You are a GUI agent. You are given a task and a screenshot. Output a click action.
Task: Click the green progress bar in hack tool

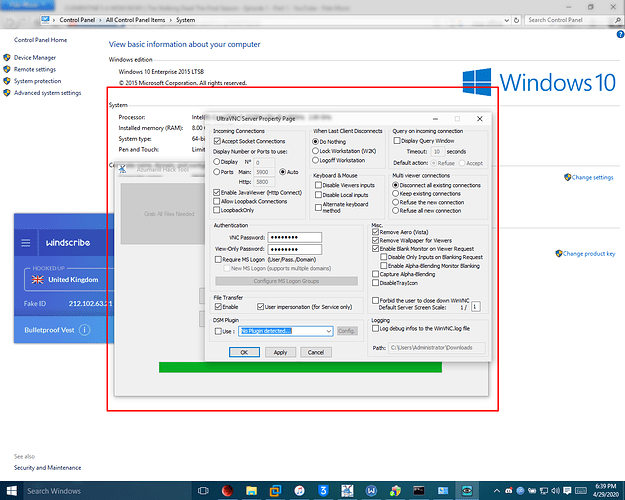click(300, 367)
